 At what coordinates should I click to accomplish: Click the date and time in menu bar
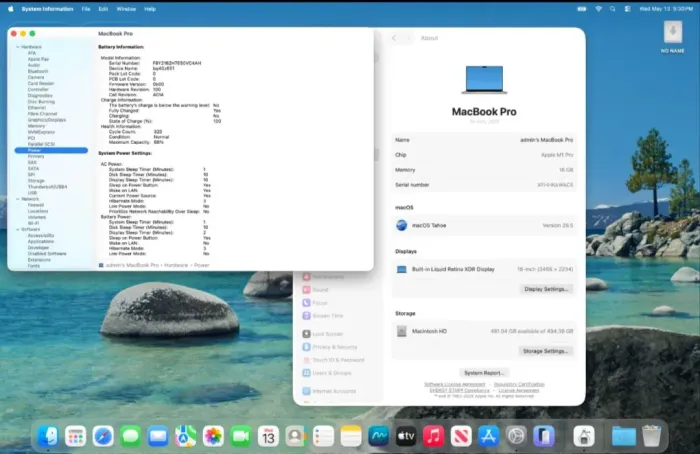[666, 8]
